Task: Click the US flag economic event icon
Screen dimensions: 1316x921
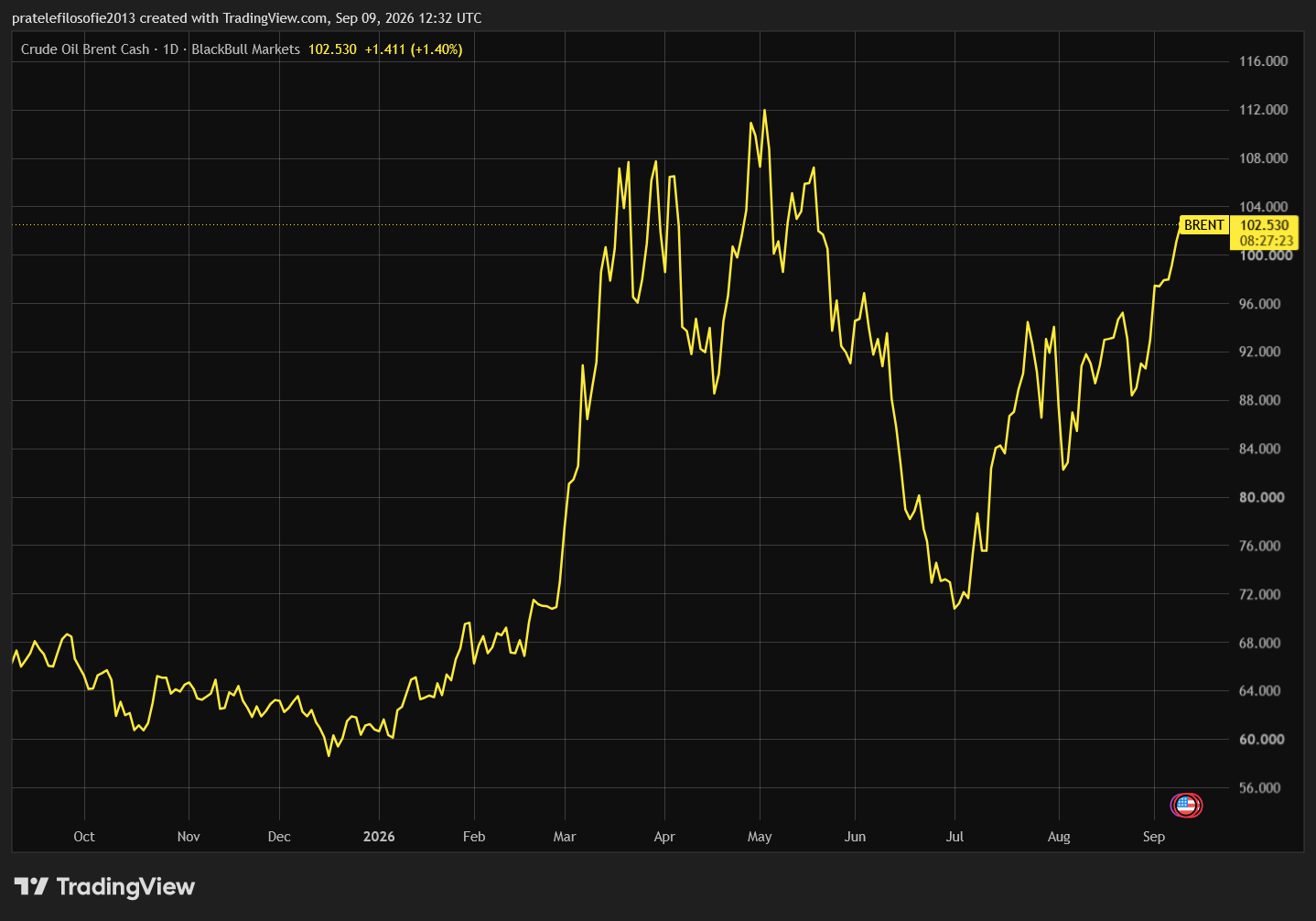Action: click(1186, 805)
